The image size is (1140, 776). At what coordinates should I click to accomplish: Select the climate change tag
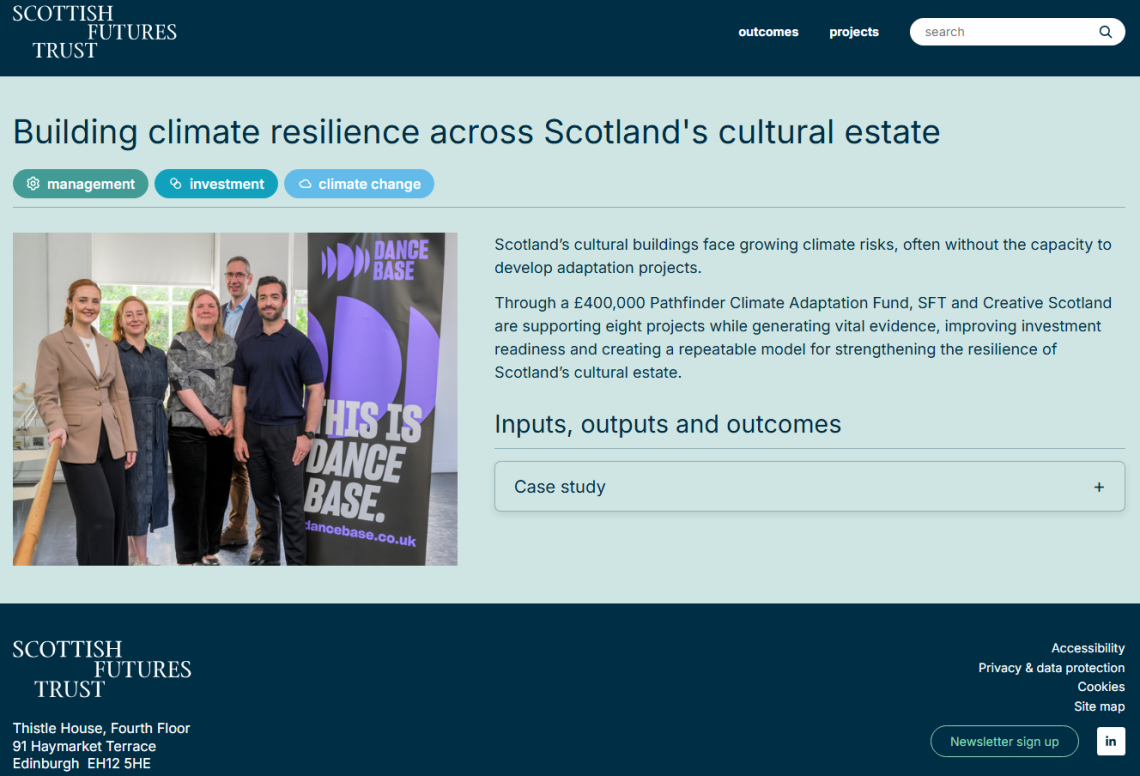point(359,184)
